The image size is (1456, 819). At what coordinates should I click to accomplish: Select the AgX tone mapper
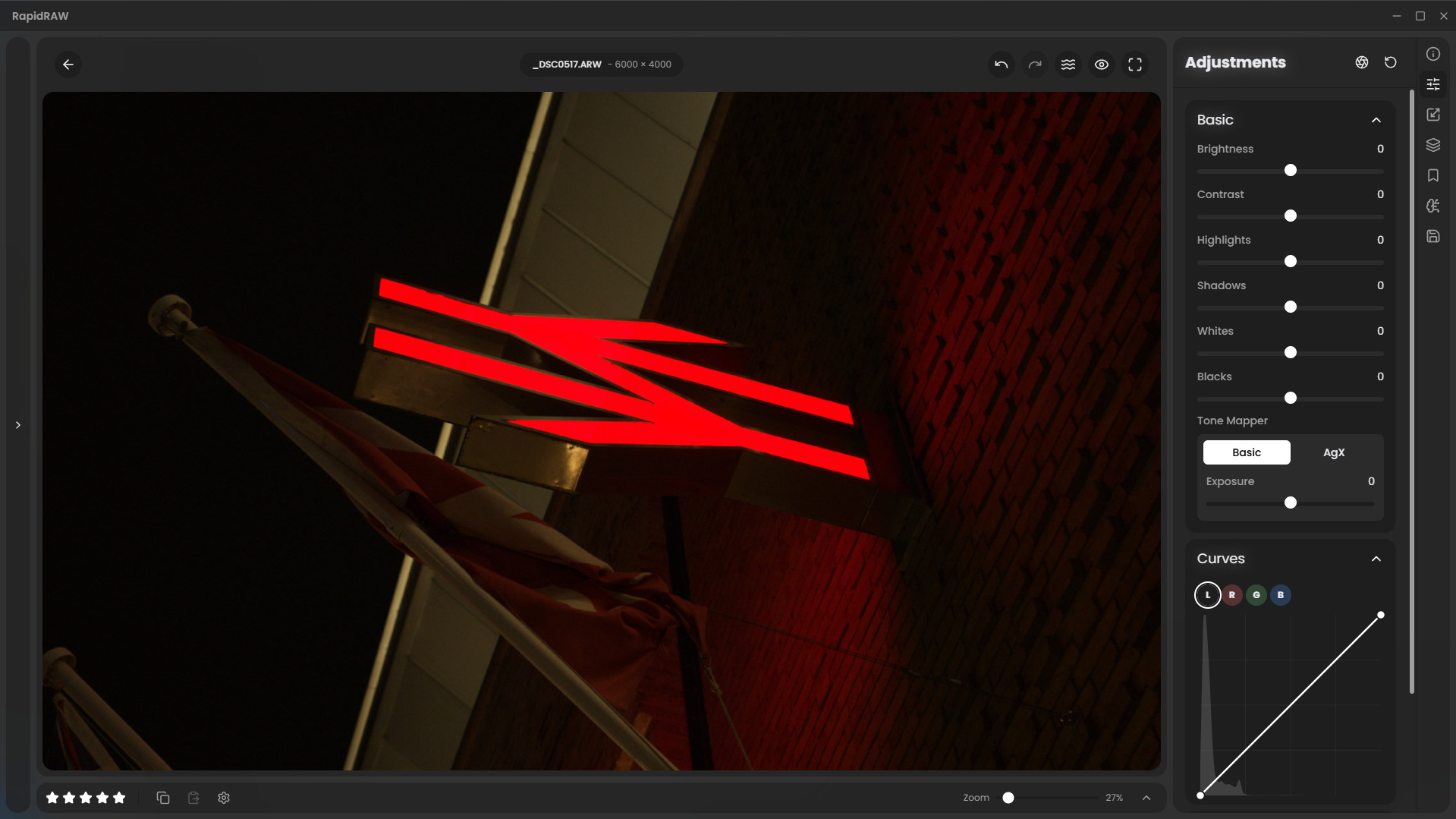pyautogui.click(x=1333, y=452)
